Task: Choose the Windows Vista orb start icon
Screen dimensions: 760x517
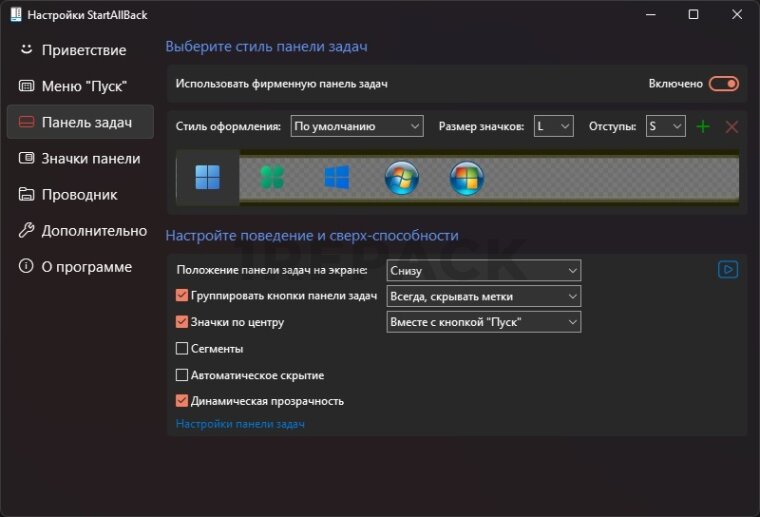Action: coord(466,178)
